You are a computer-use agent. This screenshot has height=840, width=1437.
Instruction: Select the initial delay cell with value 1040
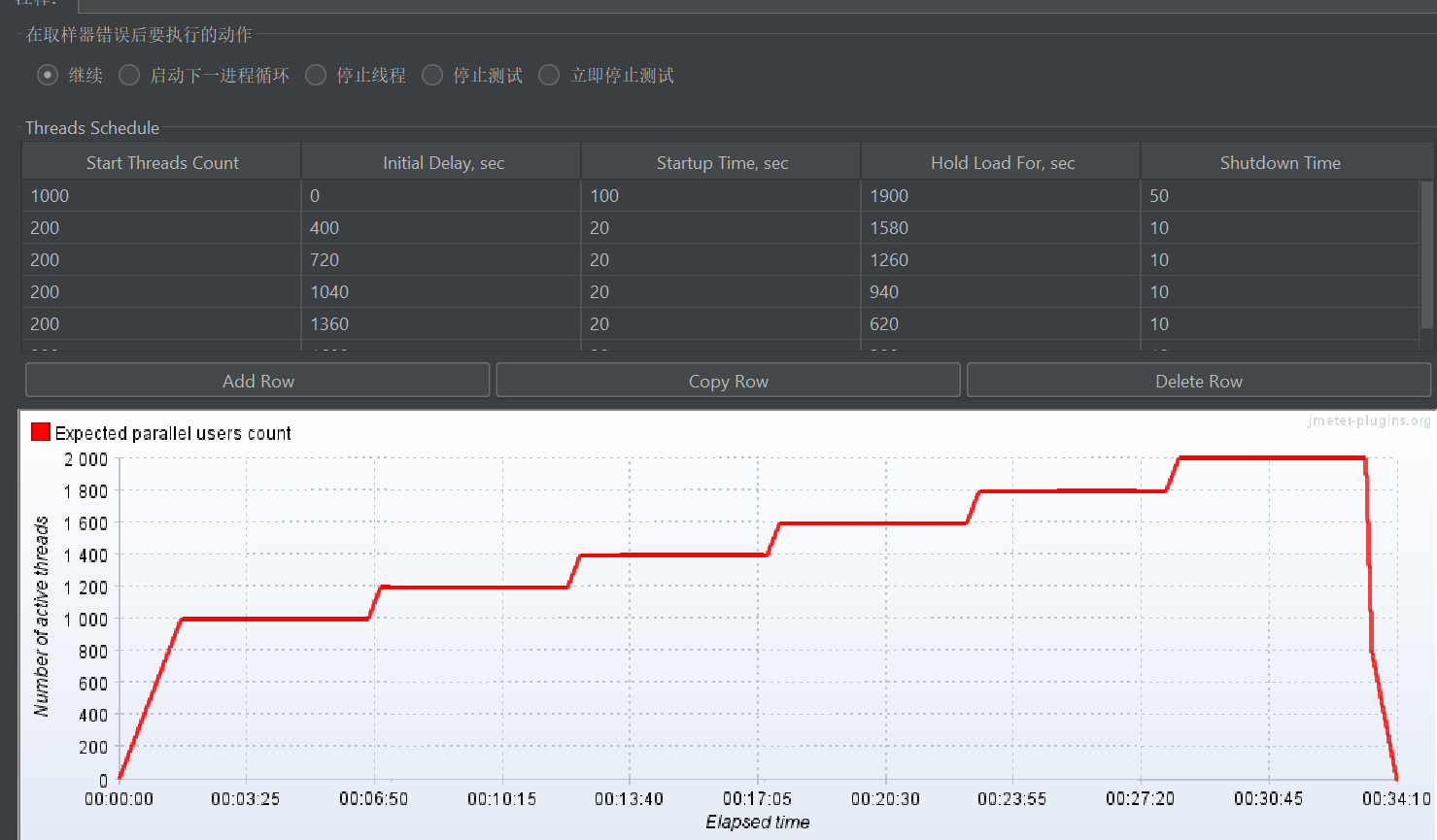(442, 291)
